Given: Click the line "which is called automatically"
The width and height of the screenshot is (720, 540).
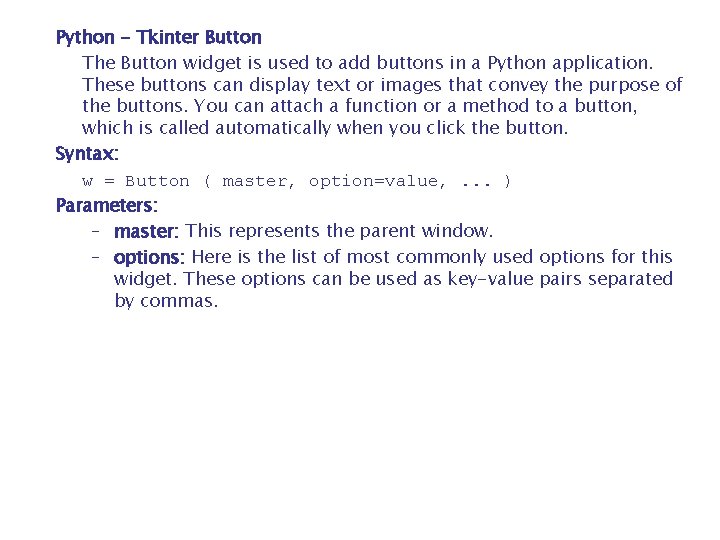Looking at the screenshot, I should point(324,128).
